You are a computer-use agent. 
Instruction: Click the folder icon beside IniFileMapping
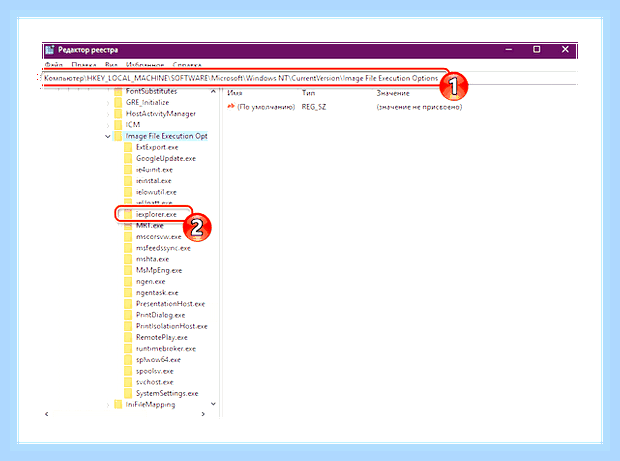tap(118, 404)
